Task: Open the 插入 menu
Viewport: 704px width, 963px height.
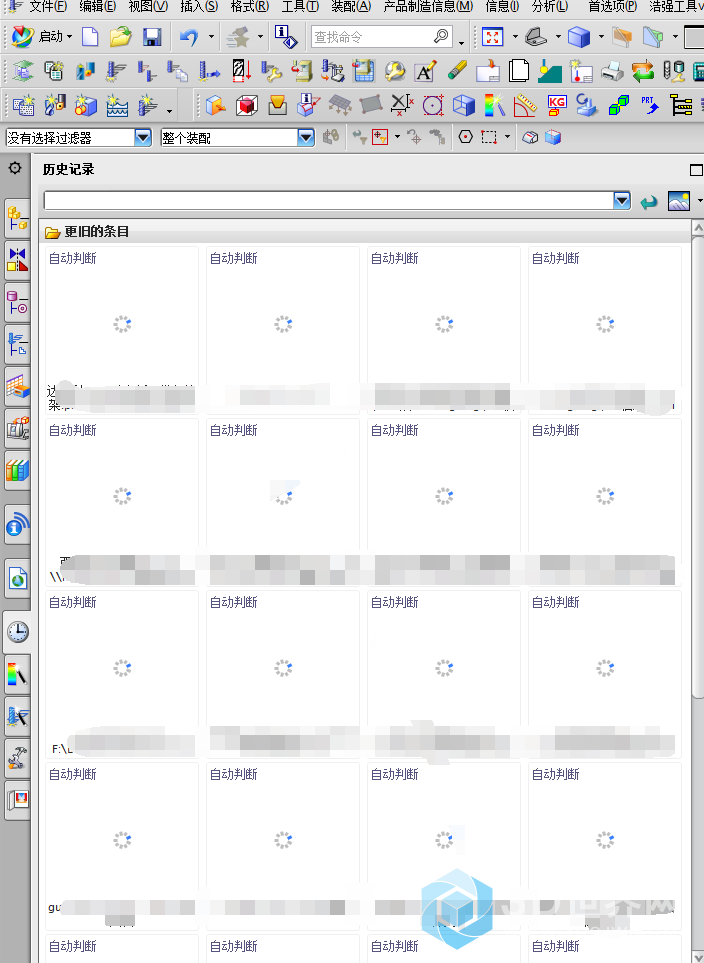Action: tap(199, 7)
